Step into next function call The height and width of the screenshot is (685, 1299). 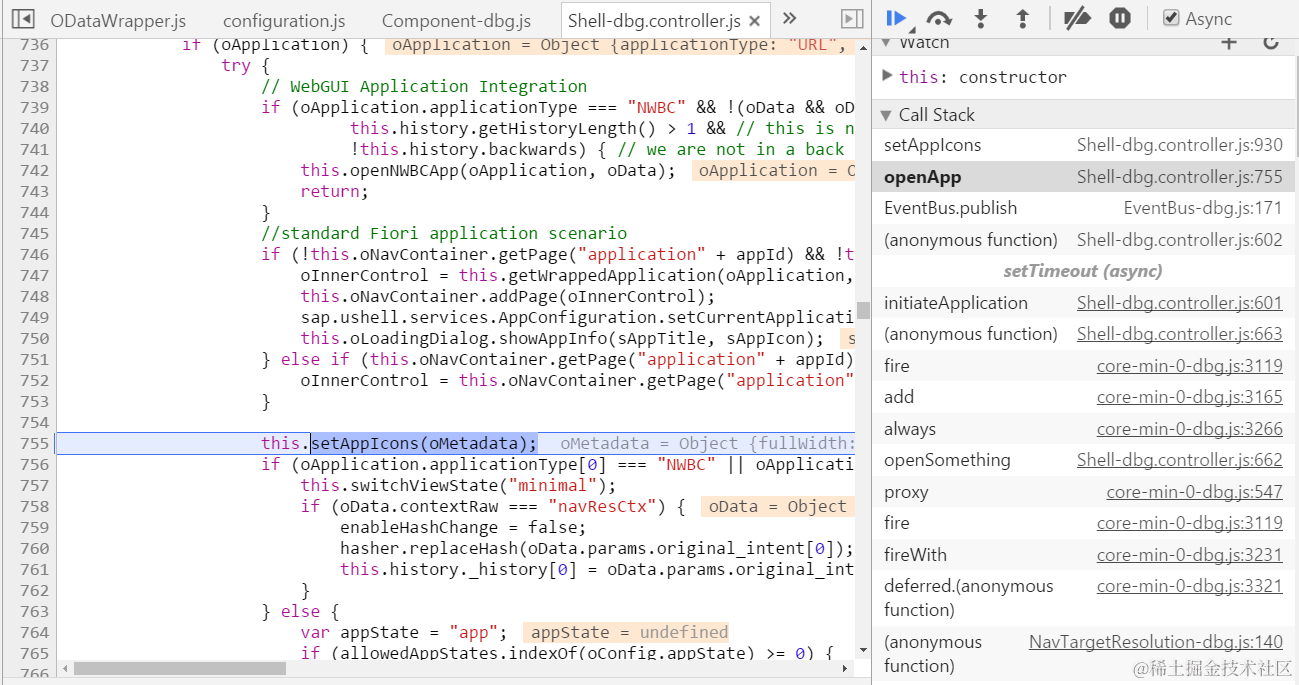[981, 18]
